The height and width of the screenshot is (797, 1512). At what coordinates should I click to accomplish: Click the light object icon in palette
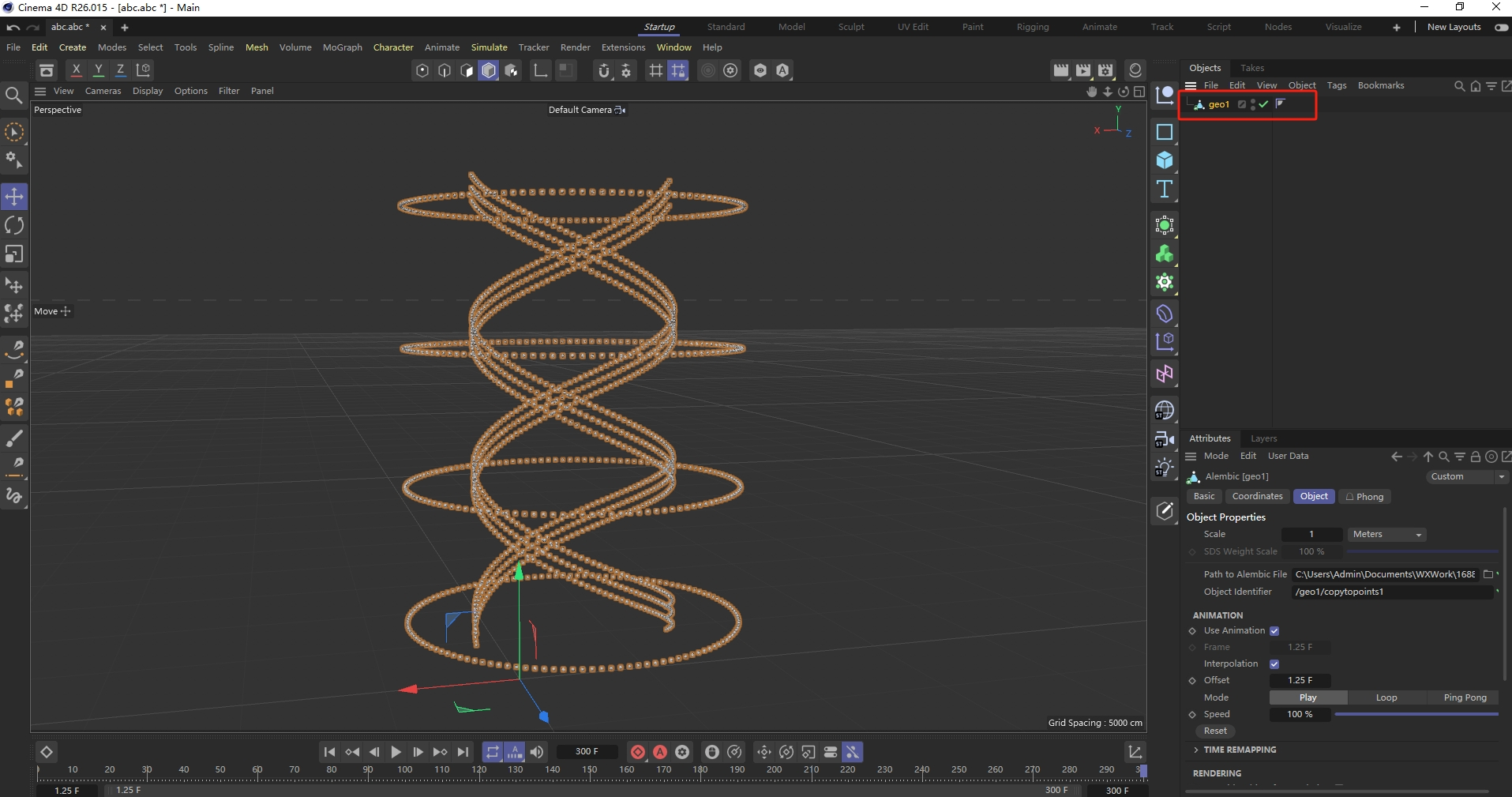[1165, 467]
